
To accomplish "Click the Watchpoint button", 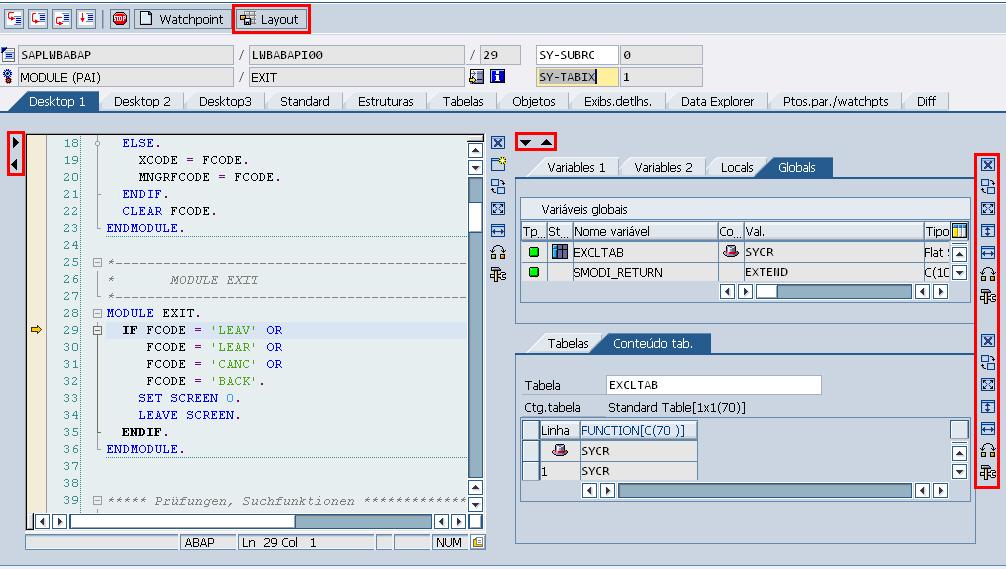I will pyautogui.click(x=181, y=19).
